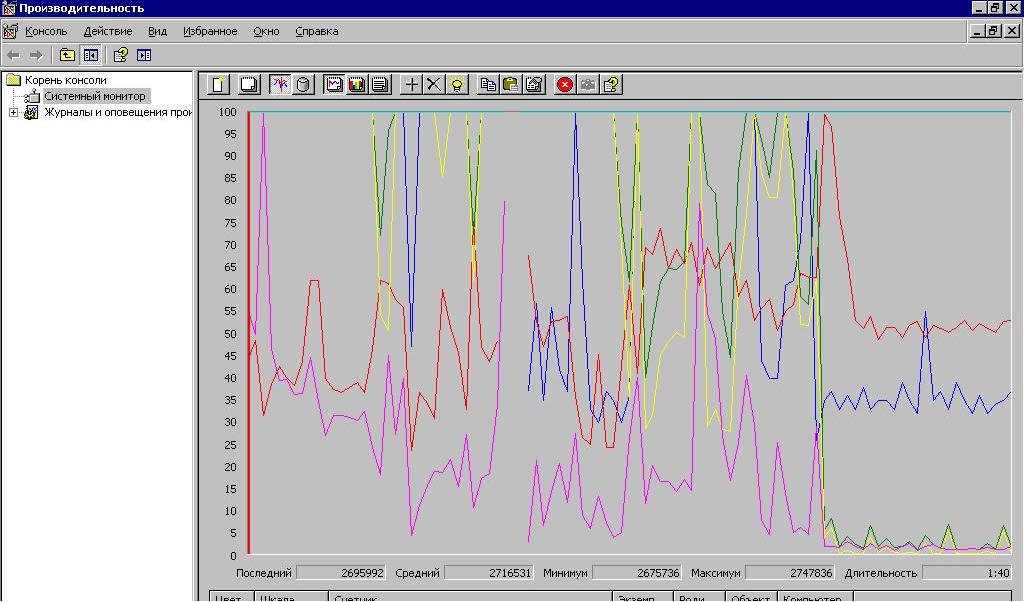Switch to the report view
The width and height of the screenshot is (1024, 602).
(380, 85)
